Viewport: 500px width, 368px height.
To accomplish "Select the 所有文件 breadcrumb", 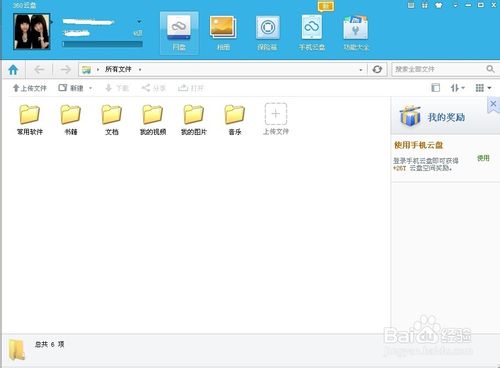I will click(118, 69).
